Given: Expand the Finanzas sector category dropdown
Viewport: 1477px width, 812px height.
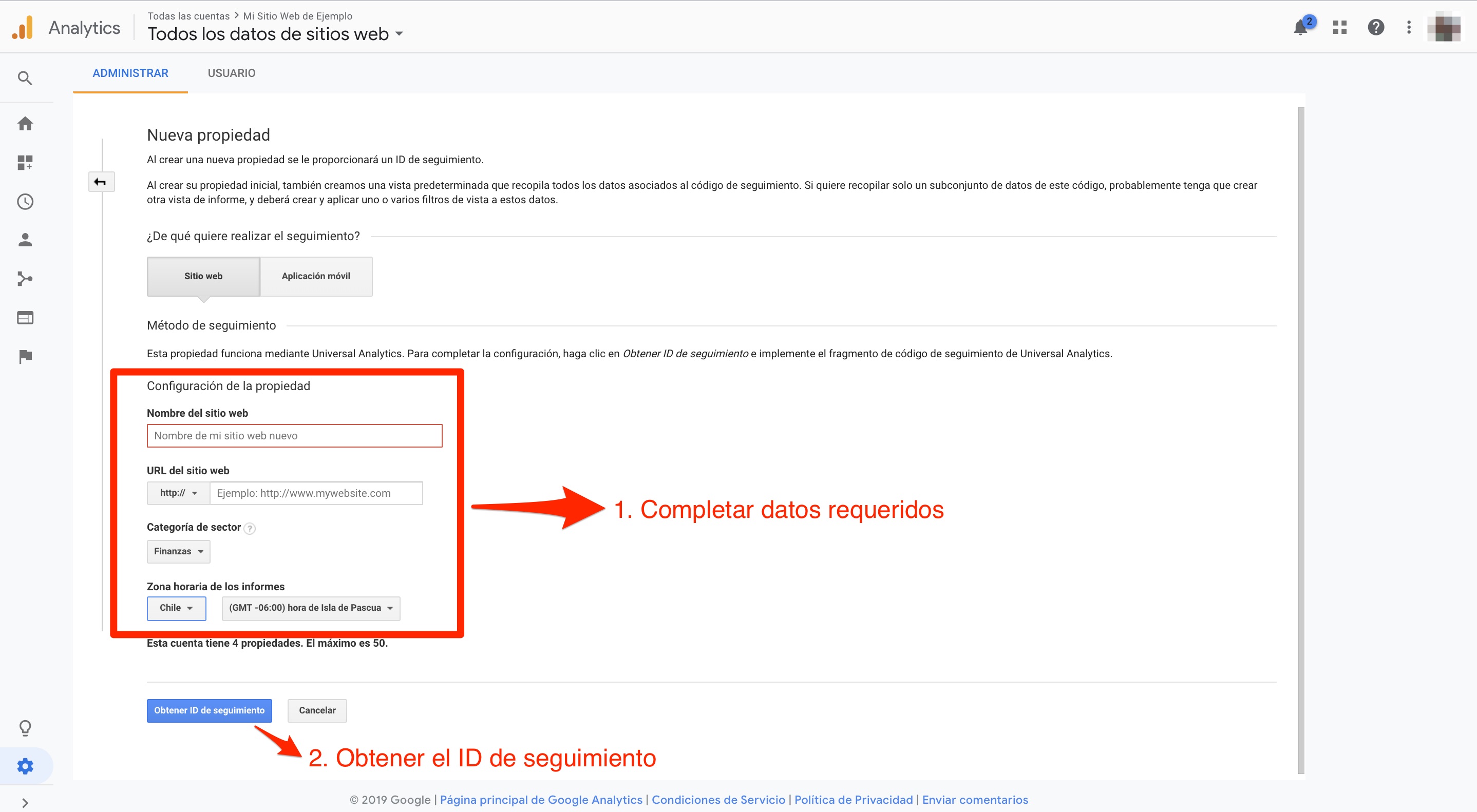Looking at the screenshot, I should tap(178, 551).
